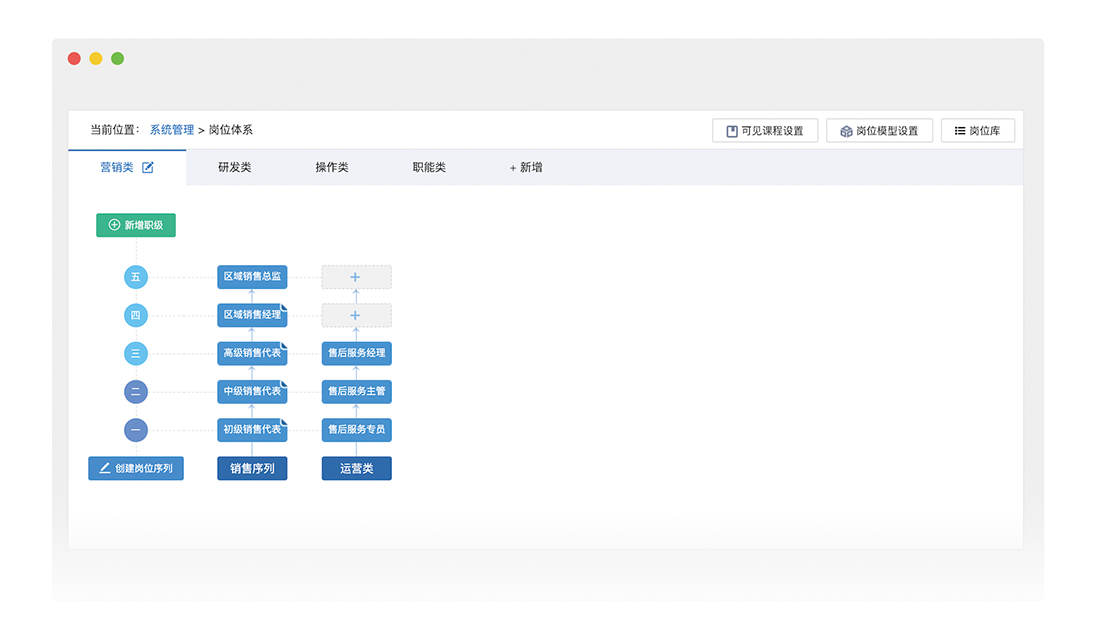Select the 区域销售总监 position node

(252, 277)
